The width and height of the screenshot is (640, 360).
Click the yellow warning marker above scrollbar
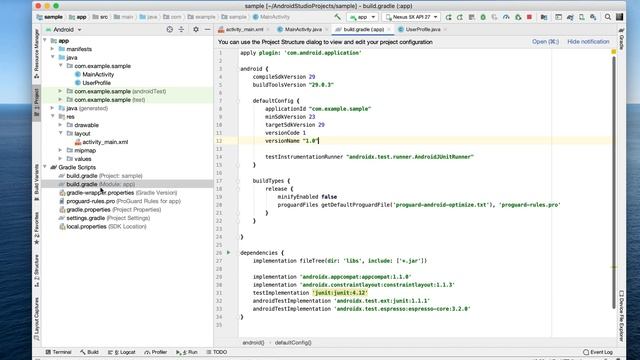(x=613, y=52)
